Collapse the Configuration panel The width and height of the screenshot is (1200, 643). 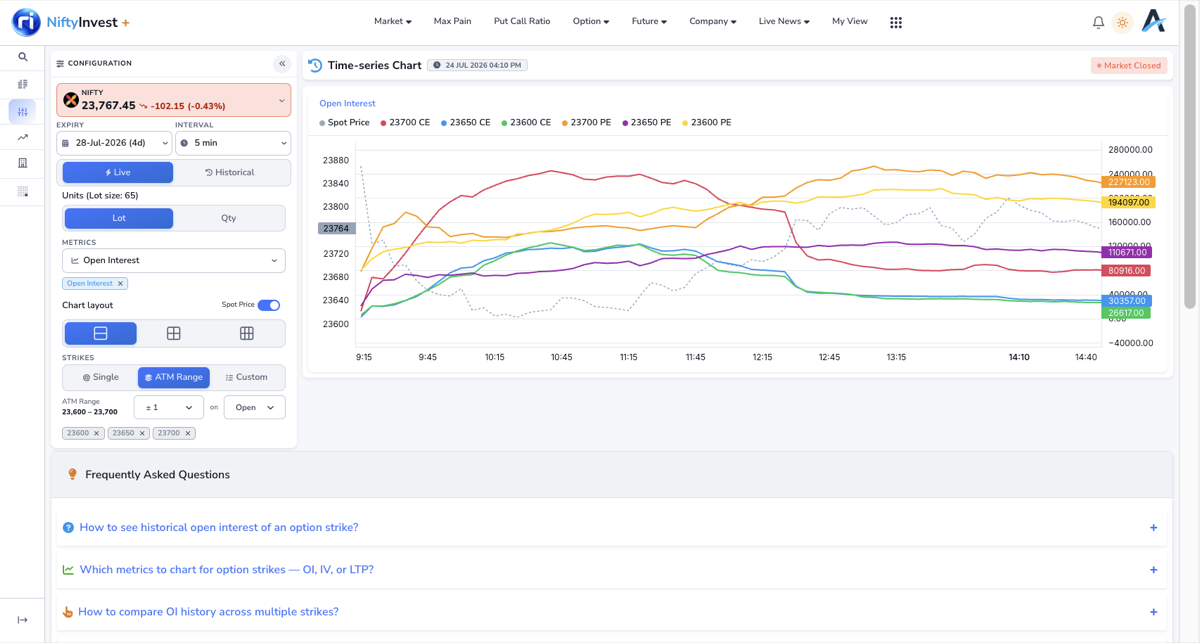[x=282, y=64]
